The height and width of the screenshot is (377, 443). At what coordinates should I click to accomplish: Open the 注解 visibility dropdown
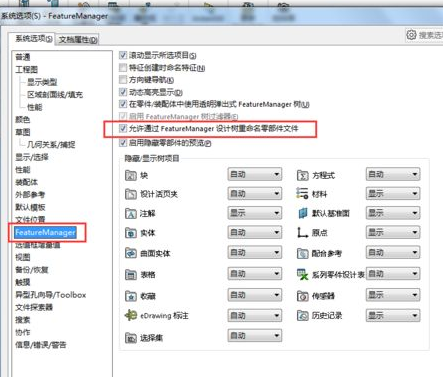(x=255, y=213)
